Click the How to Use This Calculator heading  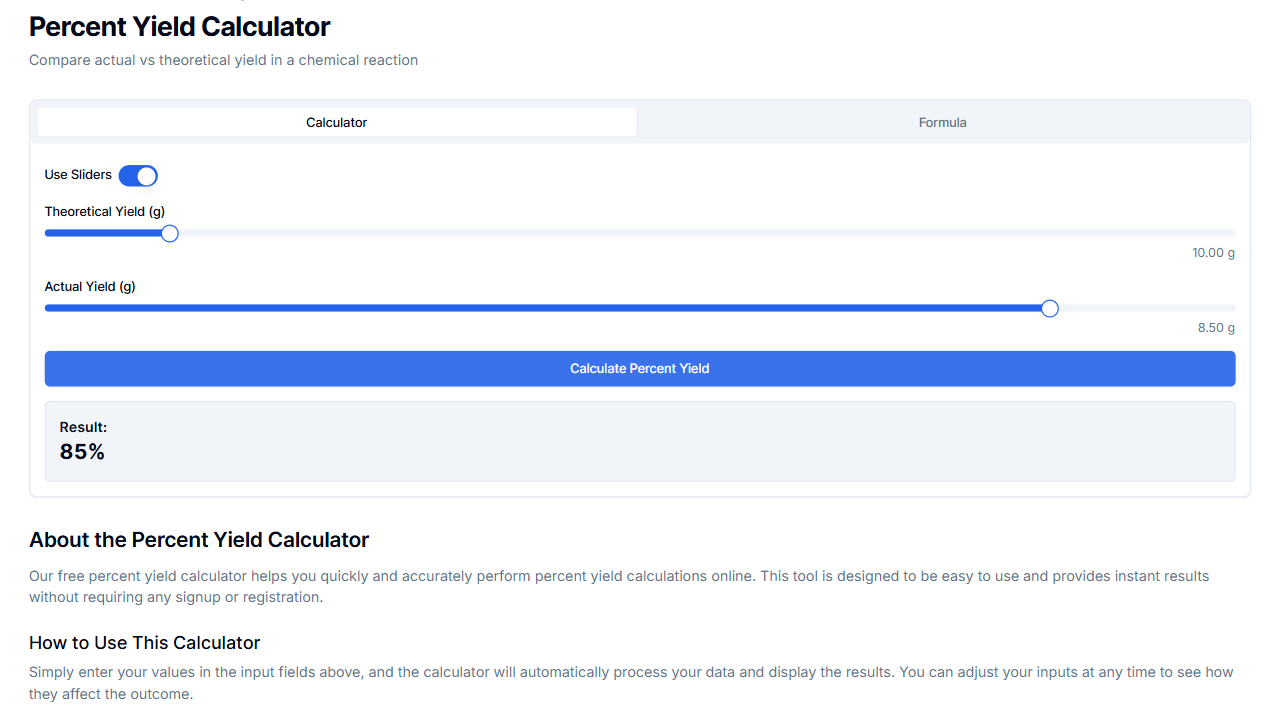145,643
